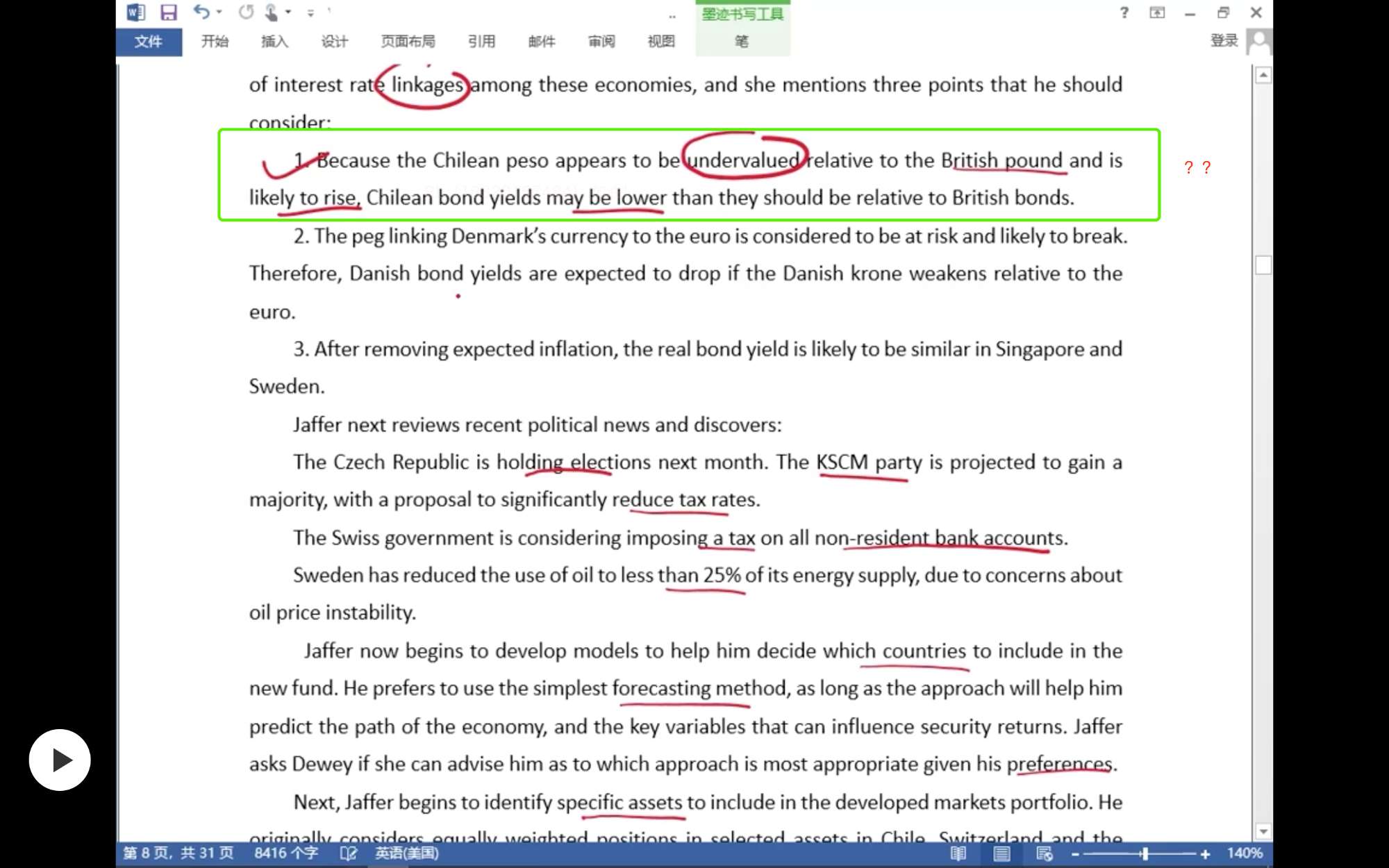The height and width of the screenshot is (868, 1389).
Task: Switch to the 审阅 (Review) tab
Action: point(601,42)
